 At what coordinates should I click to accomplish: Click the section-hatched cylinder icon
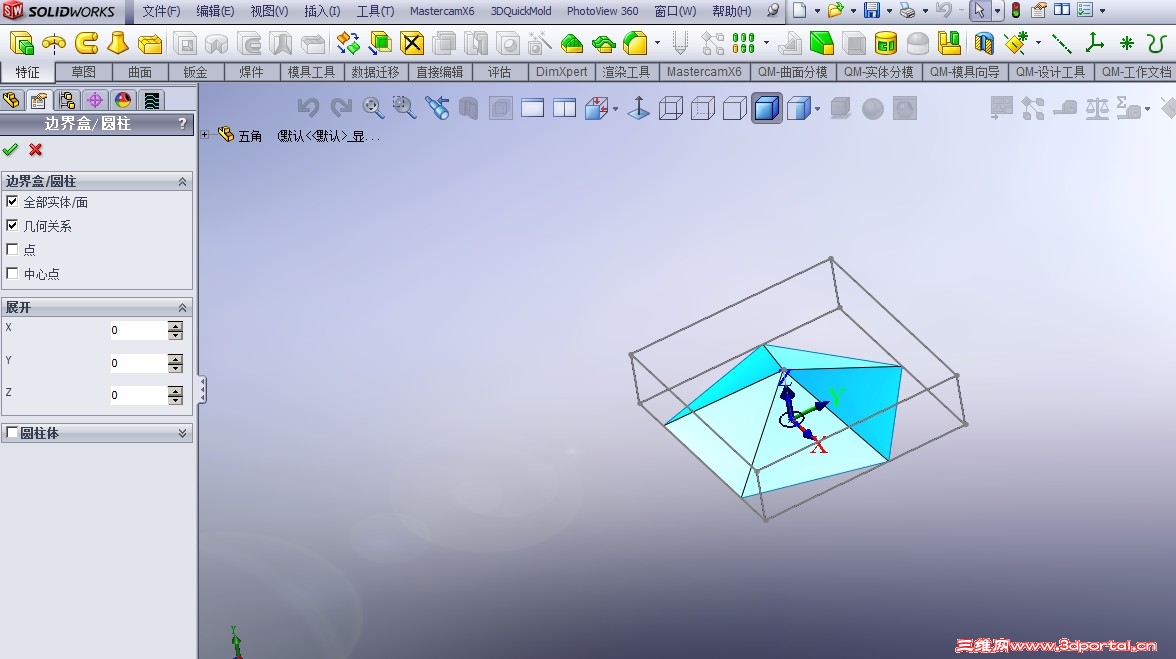[x=984, y=43]
